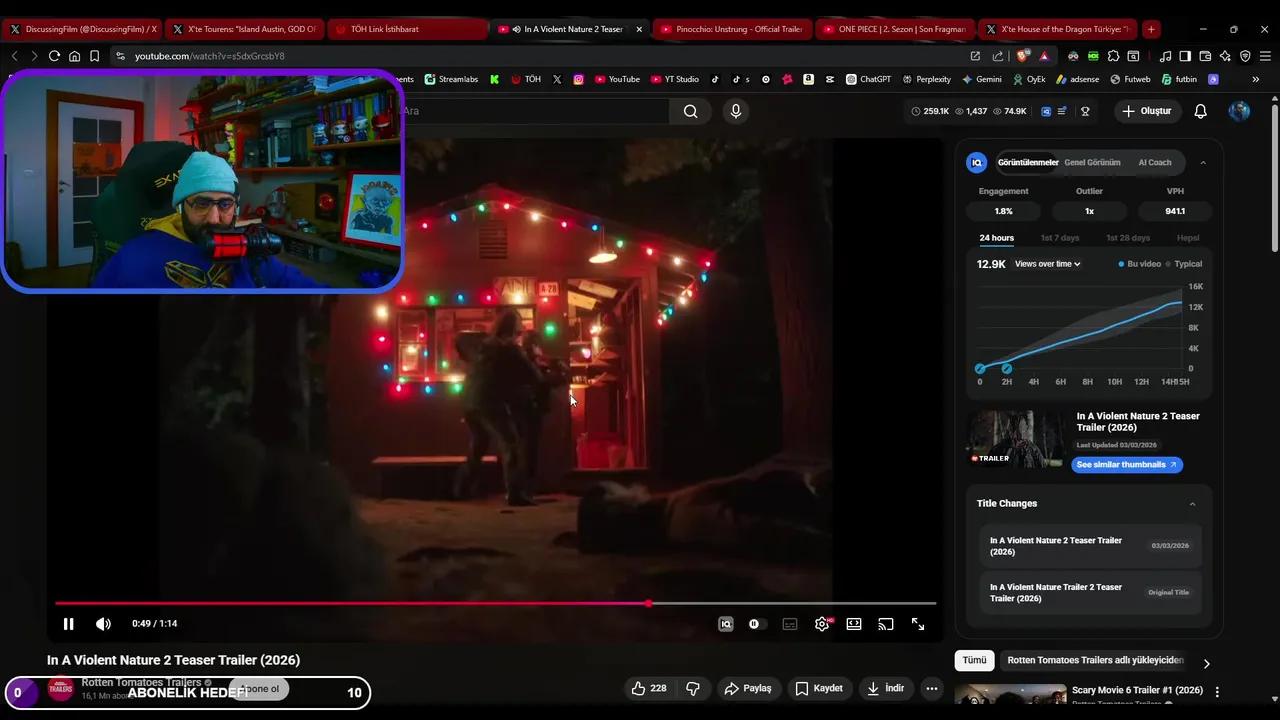Screen dimensions: 1280x720
Task: Collapse the Title Changes section
Action: 1192,504
